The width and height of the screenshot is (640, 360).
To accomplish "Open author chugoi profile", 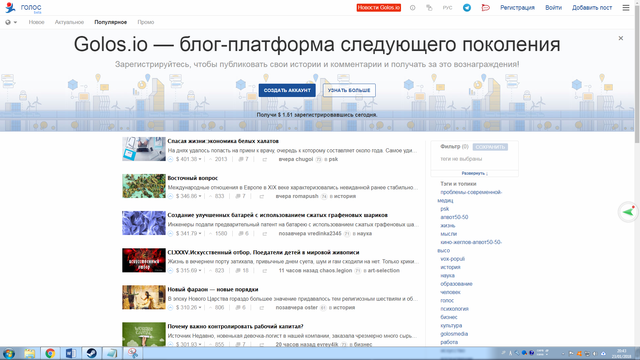I will 304,159.
